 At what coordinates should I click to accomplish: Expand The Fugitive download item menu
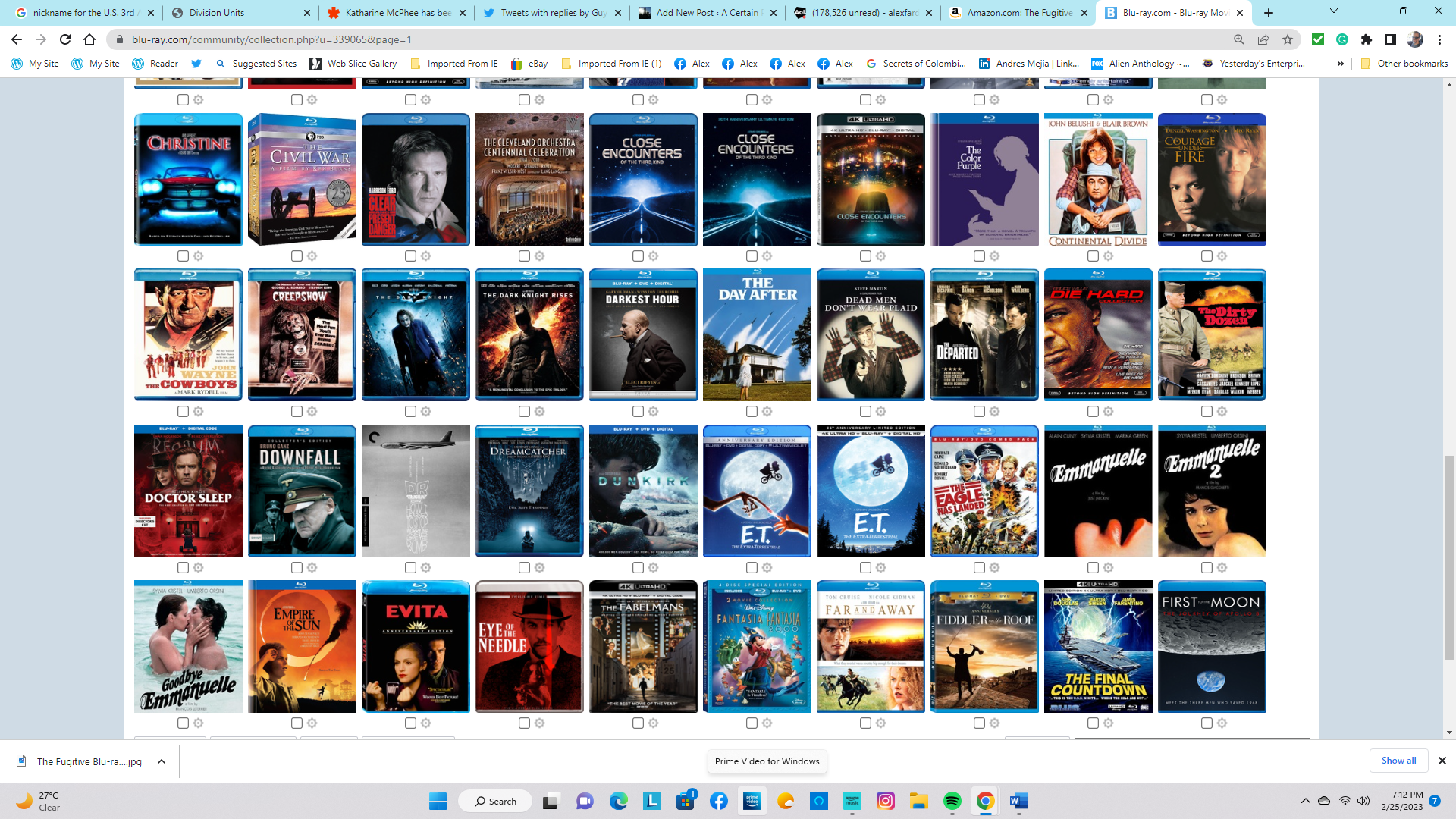click(x=162, y=761)
